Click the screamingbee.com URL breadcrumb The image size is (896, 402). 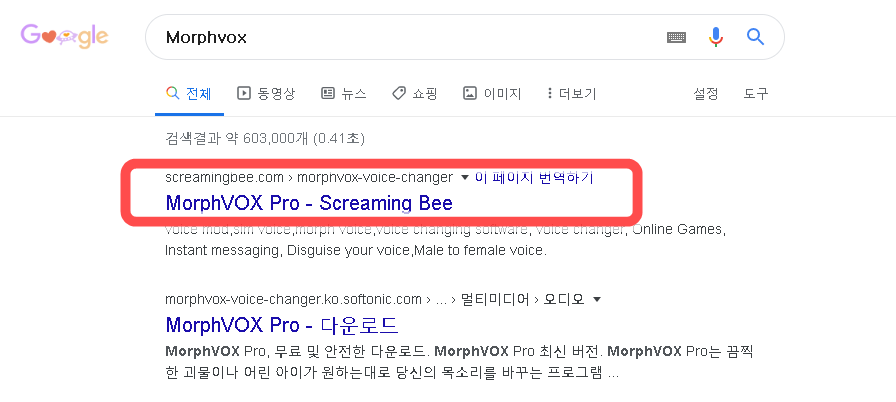coord(309,178)
